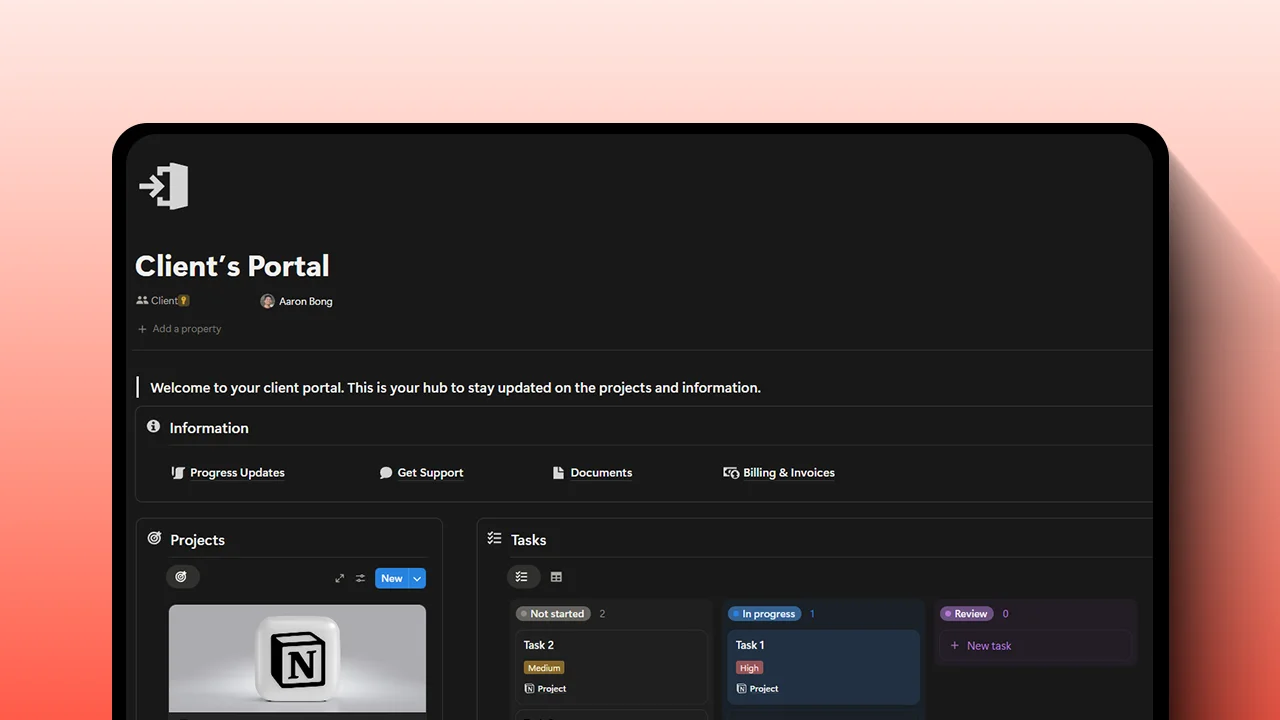Open the Documents link
This screenshot has width=1280, height=720.
coord(601,473)
